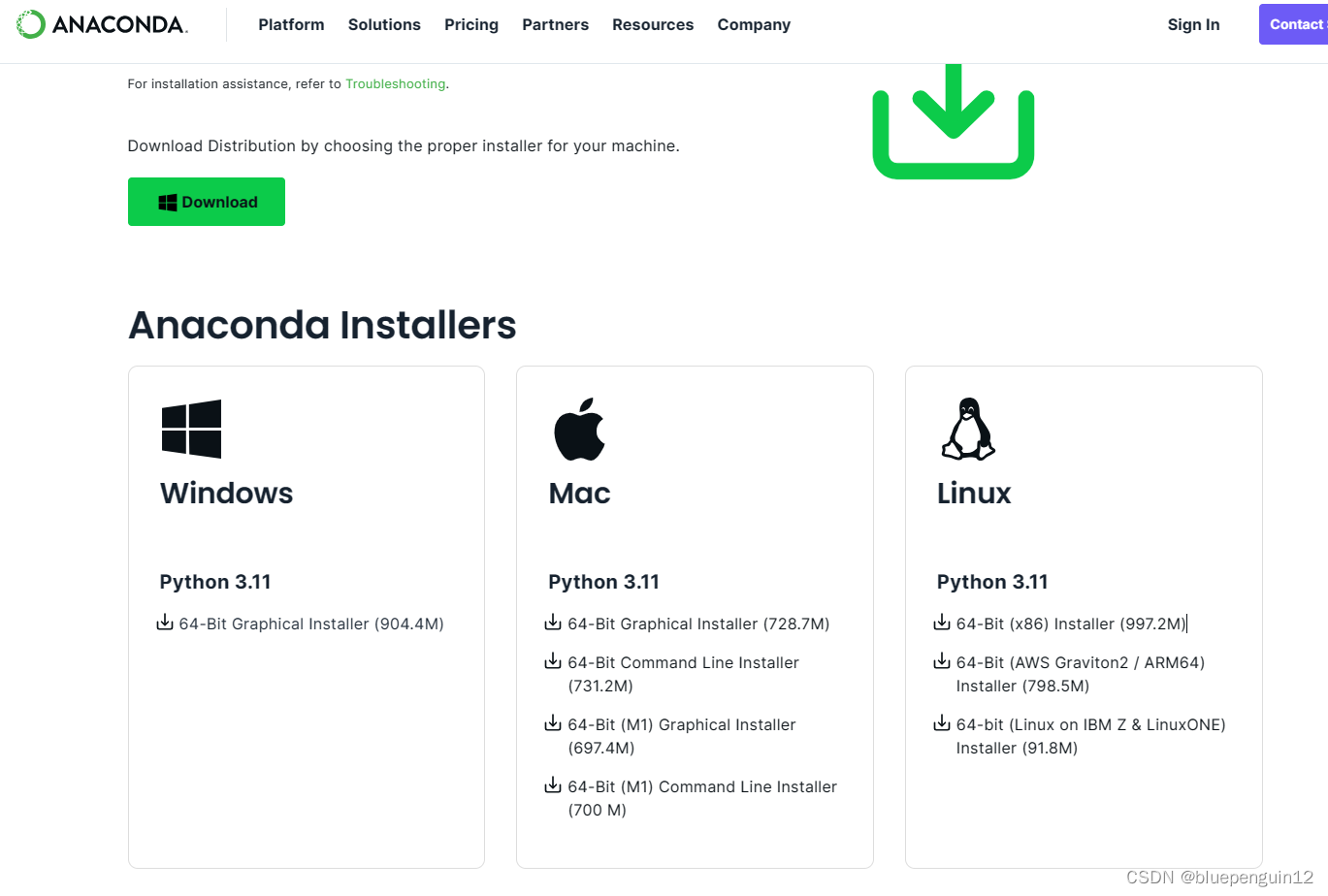Image resolution: width=1328 pixels, height=896 pixels.
Task: Open the Resources menu
Action: pyautogui.click(x=653, y=24)
